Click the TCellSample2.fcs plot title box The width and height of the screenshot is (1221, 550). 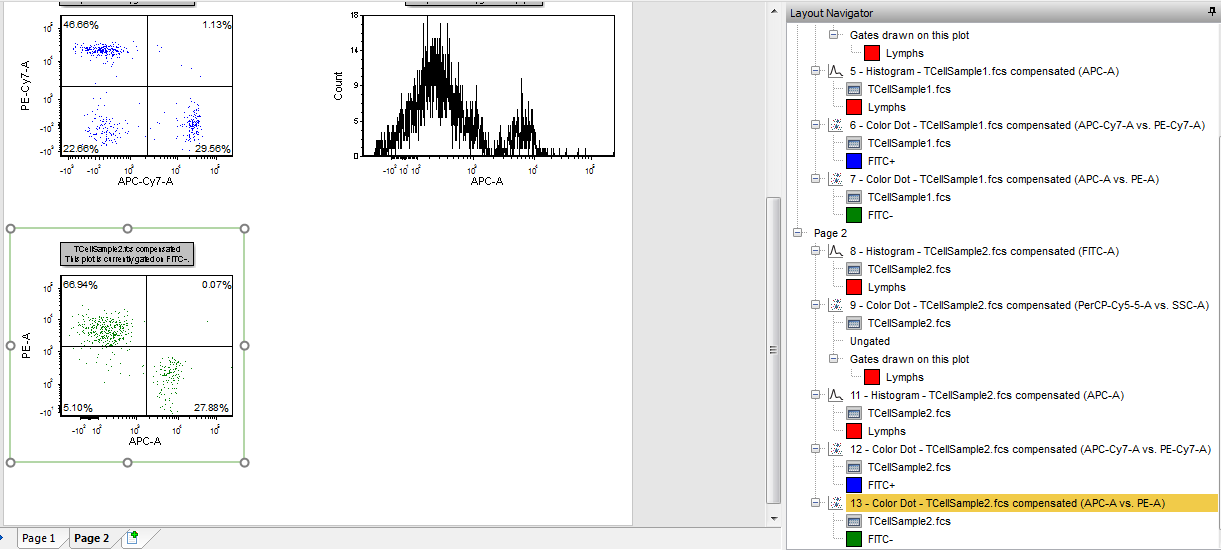(x=126, y=253)
